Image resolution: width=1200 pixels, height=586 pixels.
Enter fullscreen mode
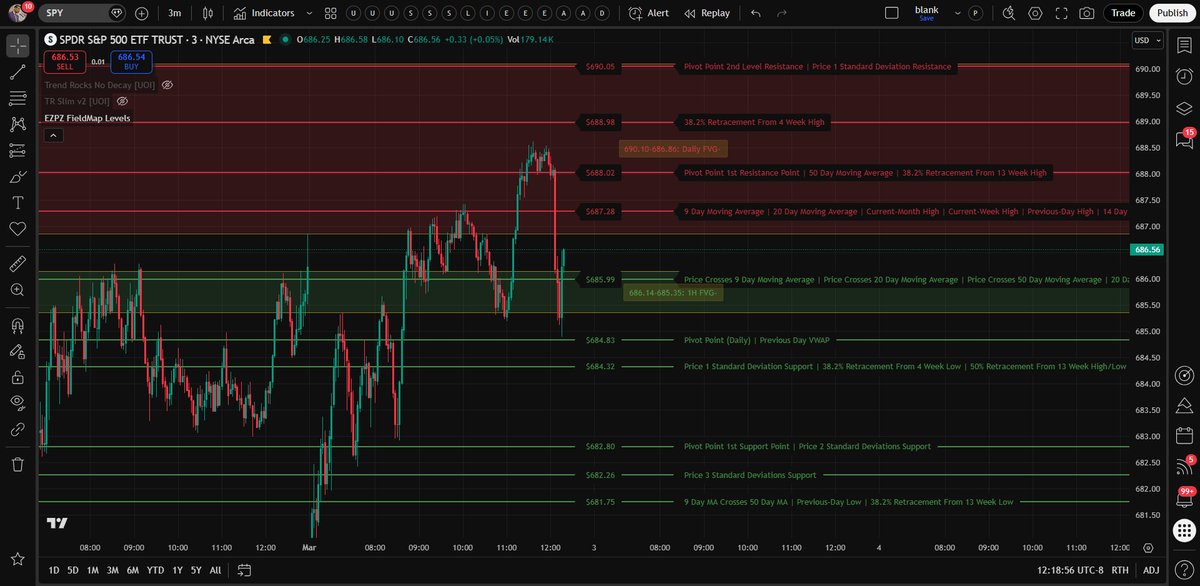click(x=1061, y=13)
